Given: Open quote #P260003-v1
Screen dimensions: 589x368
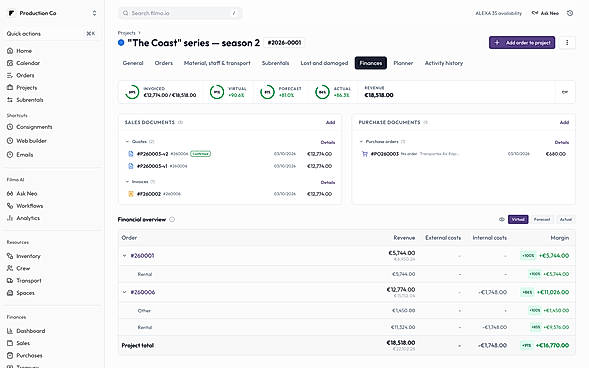Looking at the screenshot, I should point(152,166).
